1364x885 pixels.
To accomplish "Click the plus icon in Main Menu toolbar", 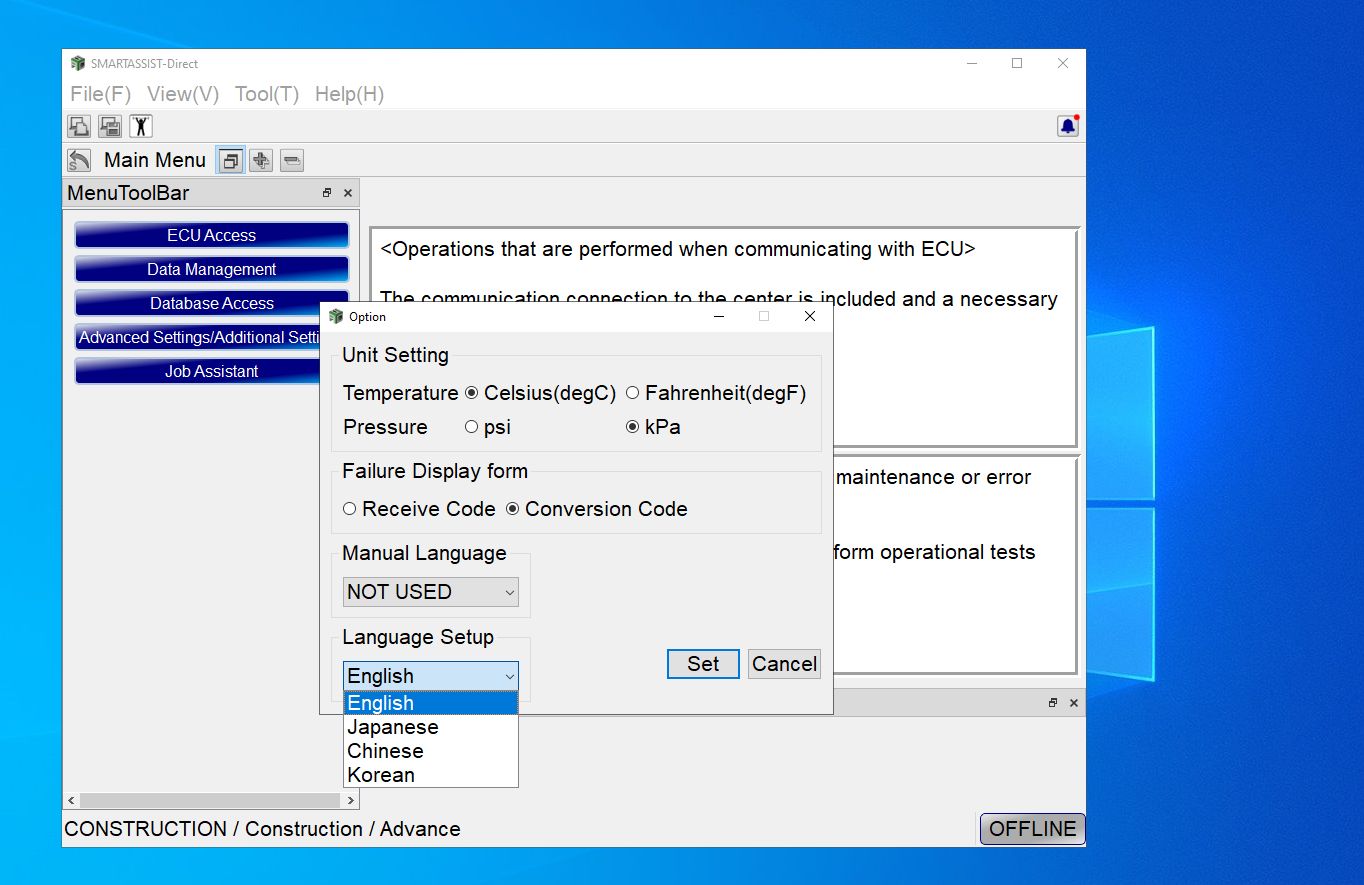I will tap(261, 160).
